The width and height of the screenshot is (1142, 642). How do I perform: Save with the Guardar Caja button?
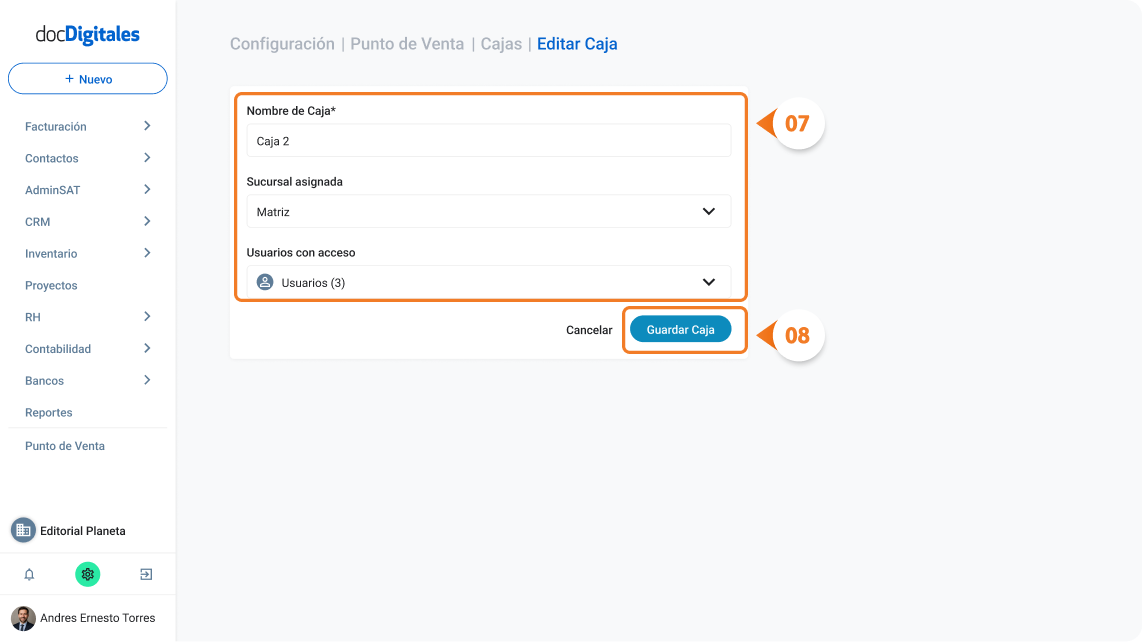tap(680, 329)
